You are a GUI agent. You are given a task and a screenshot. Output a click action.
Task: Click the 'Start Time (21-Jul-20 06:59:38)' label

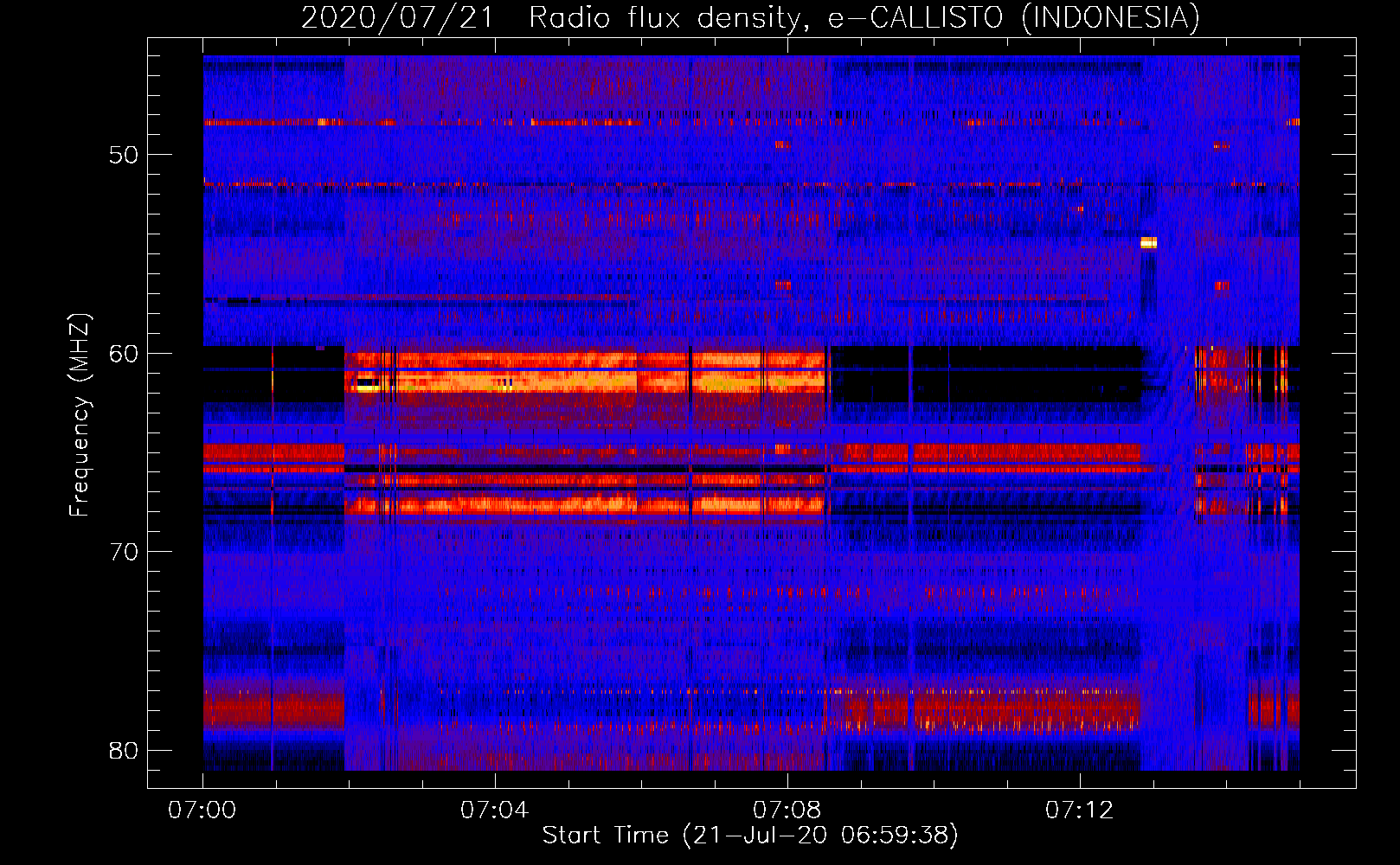coord(750,836)
